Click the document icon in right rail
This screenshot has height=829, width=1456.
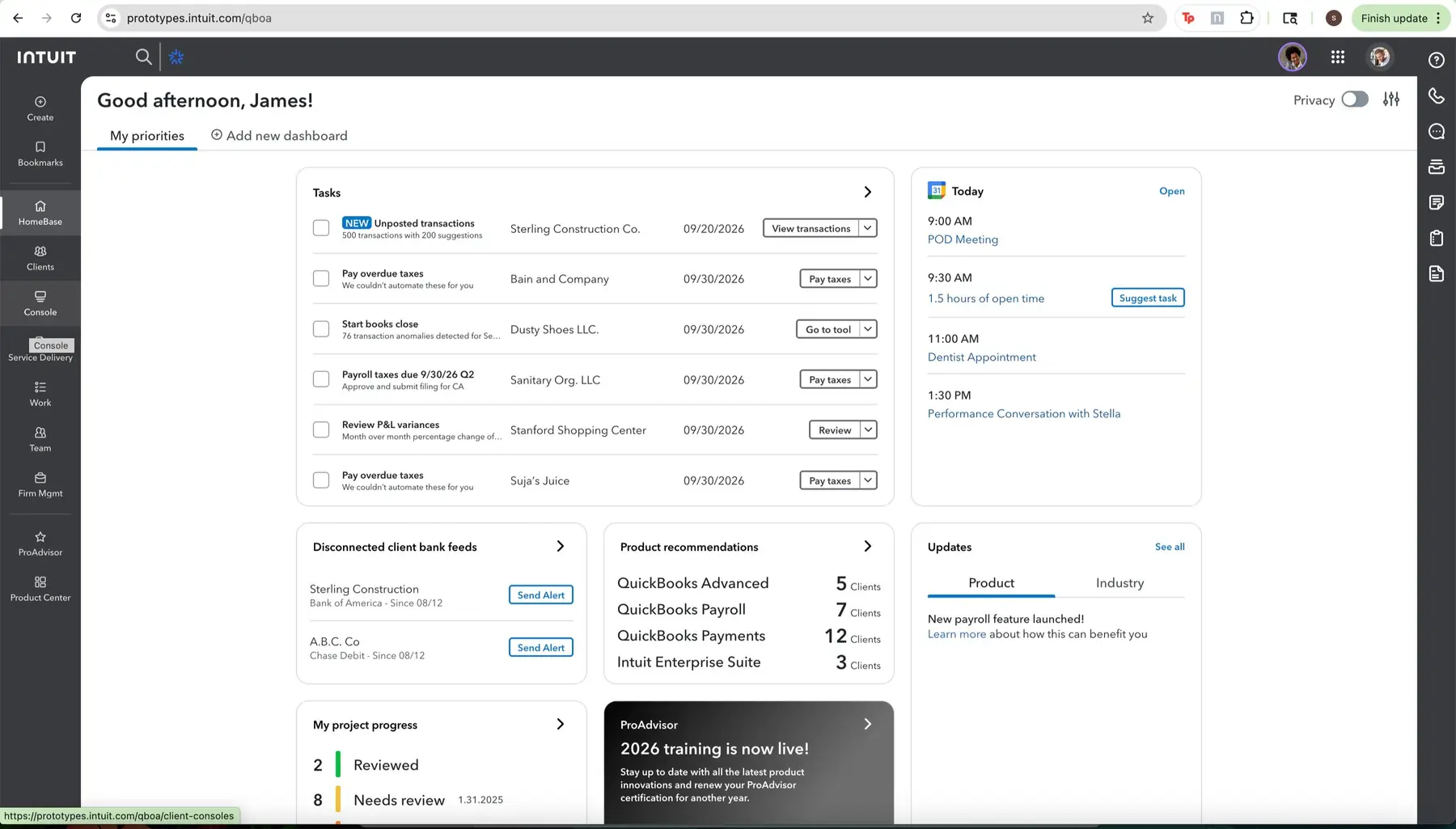[x=1437, y=273]
